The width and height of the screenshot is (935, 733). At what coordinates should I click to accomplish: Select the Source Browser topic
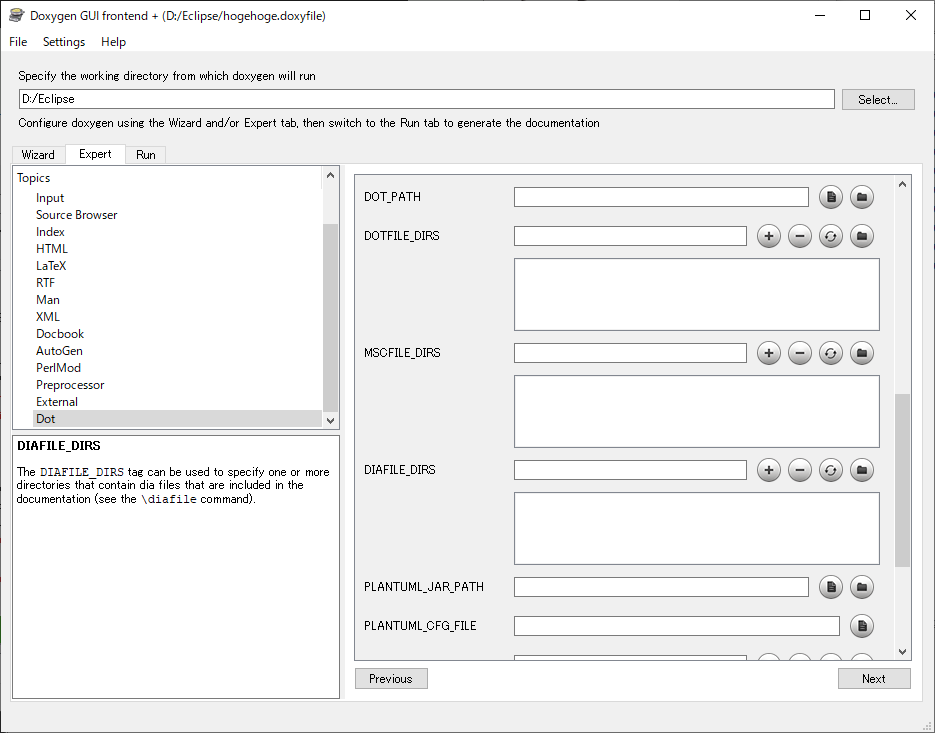tap(76, 215)
